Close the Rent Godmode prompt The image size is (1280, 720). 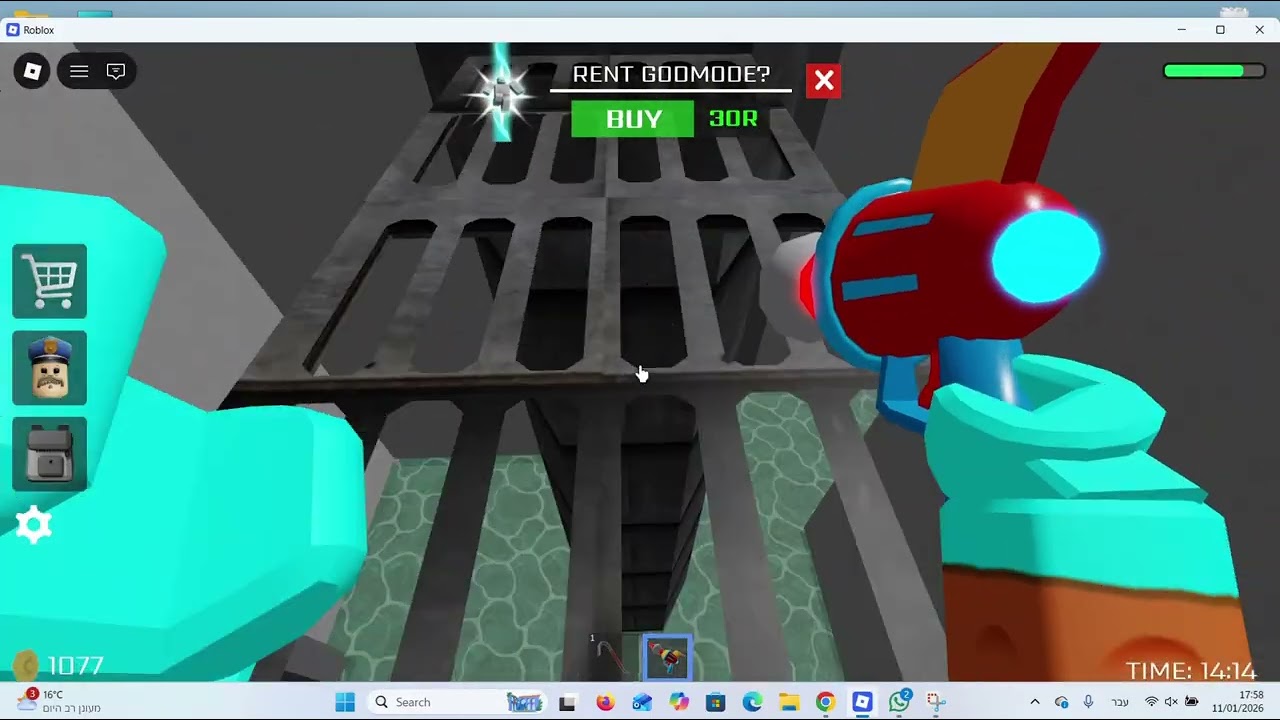pyautogui.click(x=824, y=81)
